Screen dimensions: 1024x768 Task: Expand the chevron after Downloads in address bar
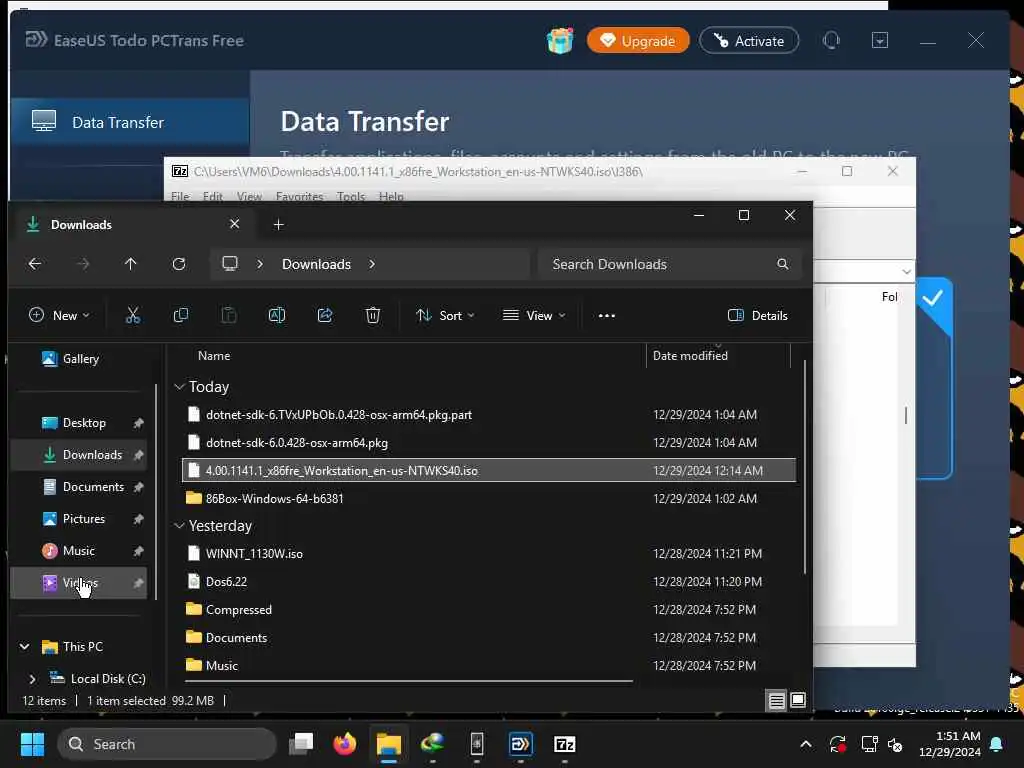[372, 264]
